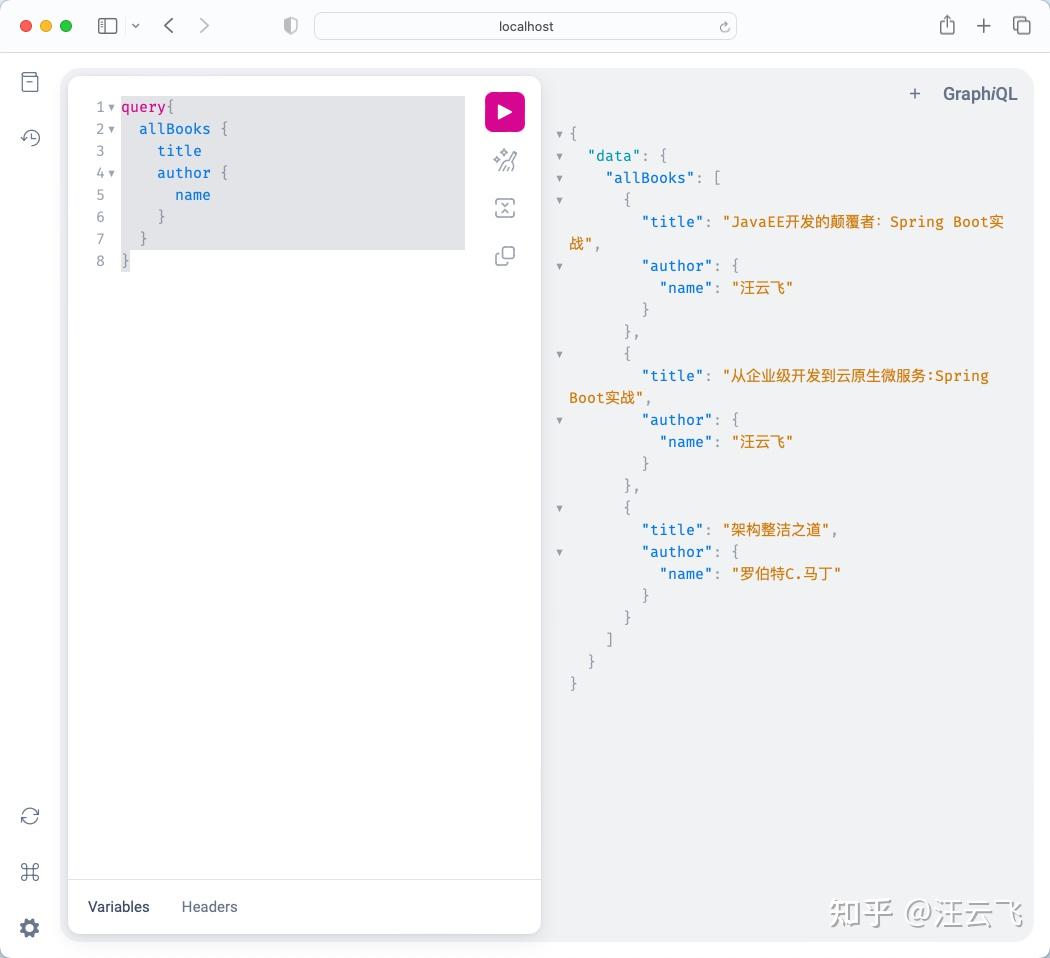This screenshot has width=1050, height=958.
Task: Open GraphiQL settings with the gear icon
Action: (30, 928)
